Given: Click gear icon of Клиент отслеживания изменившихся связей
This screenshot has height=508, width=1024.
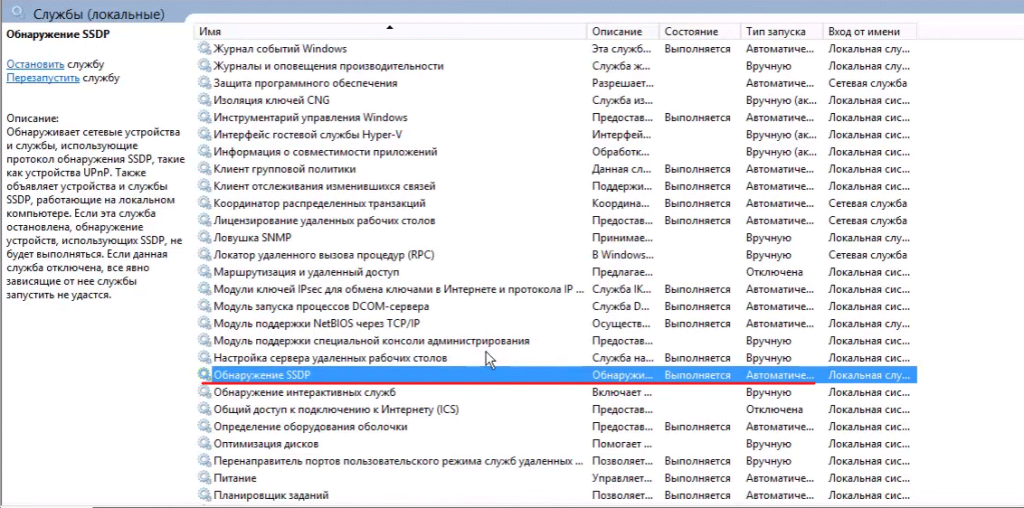Looking at the screenshot, I should point(204,186).
